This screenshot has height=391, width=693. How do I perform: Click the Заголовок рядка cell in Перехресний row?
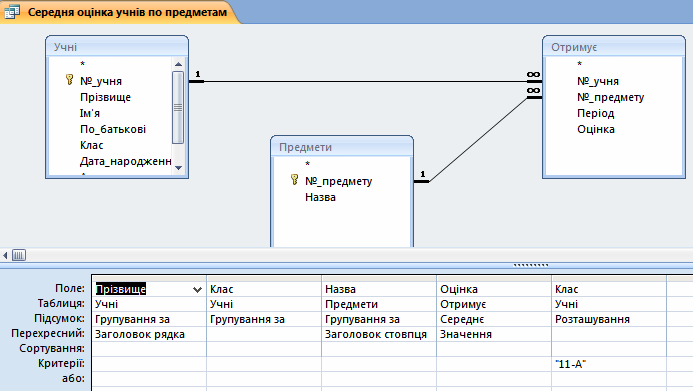[149, 334]
